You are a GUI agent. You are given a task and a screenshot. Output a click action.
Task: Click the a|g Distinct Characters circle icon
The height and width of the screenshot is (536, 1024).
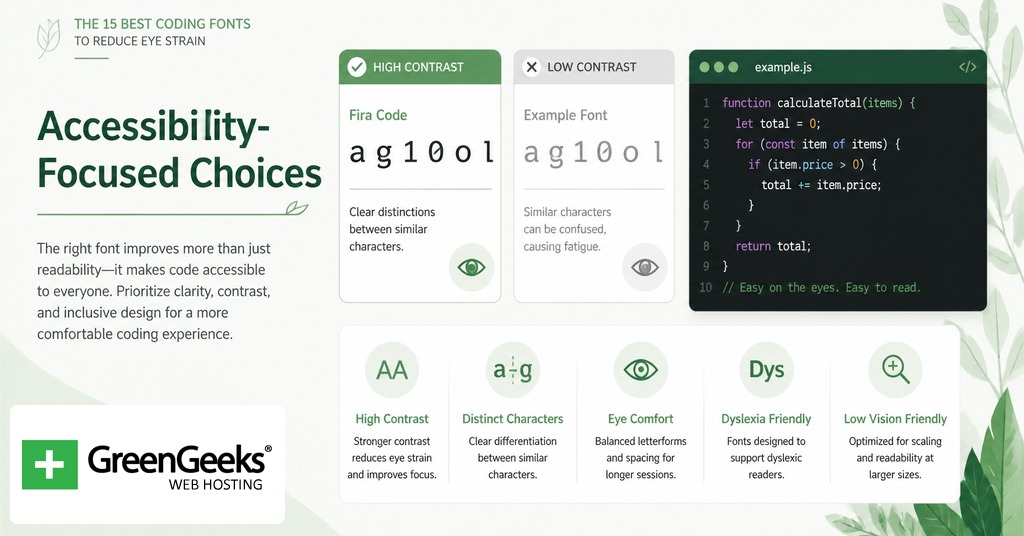[513, 370]
